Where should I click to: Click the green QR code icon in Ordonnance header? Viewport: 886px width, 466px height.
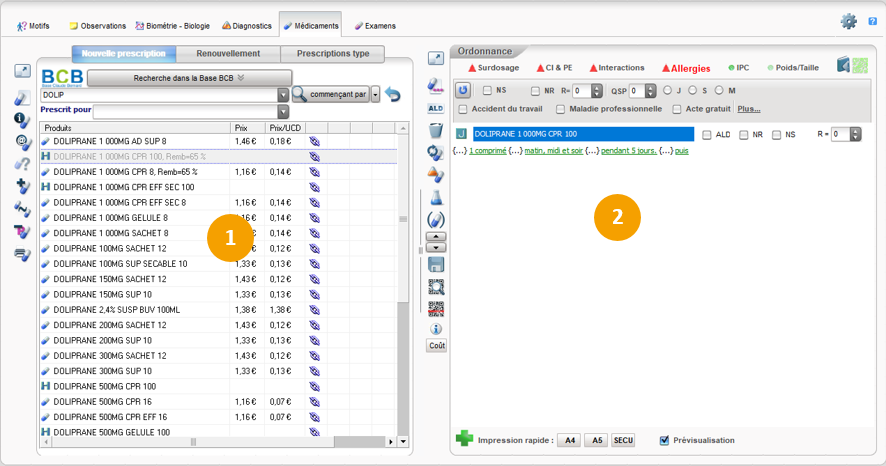coord(860,66)
